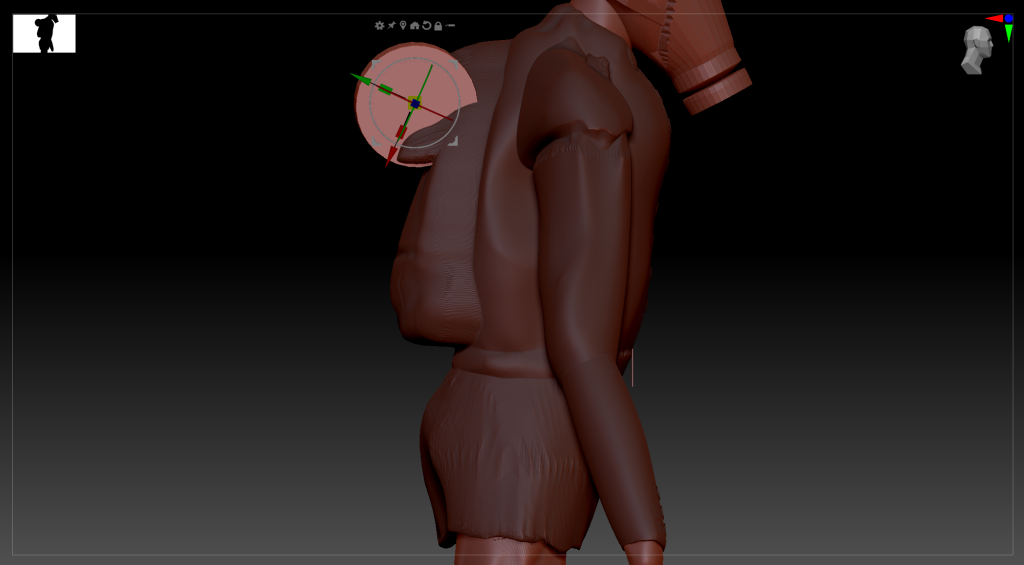Click the gizmo Sticky Mode pin icon
1024x565 pixels.
392,26
